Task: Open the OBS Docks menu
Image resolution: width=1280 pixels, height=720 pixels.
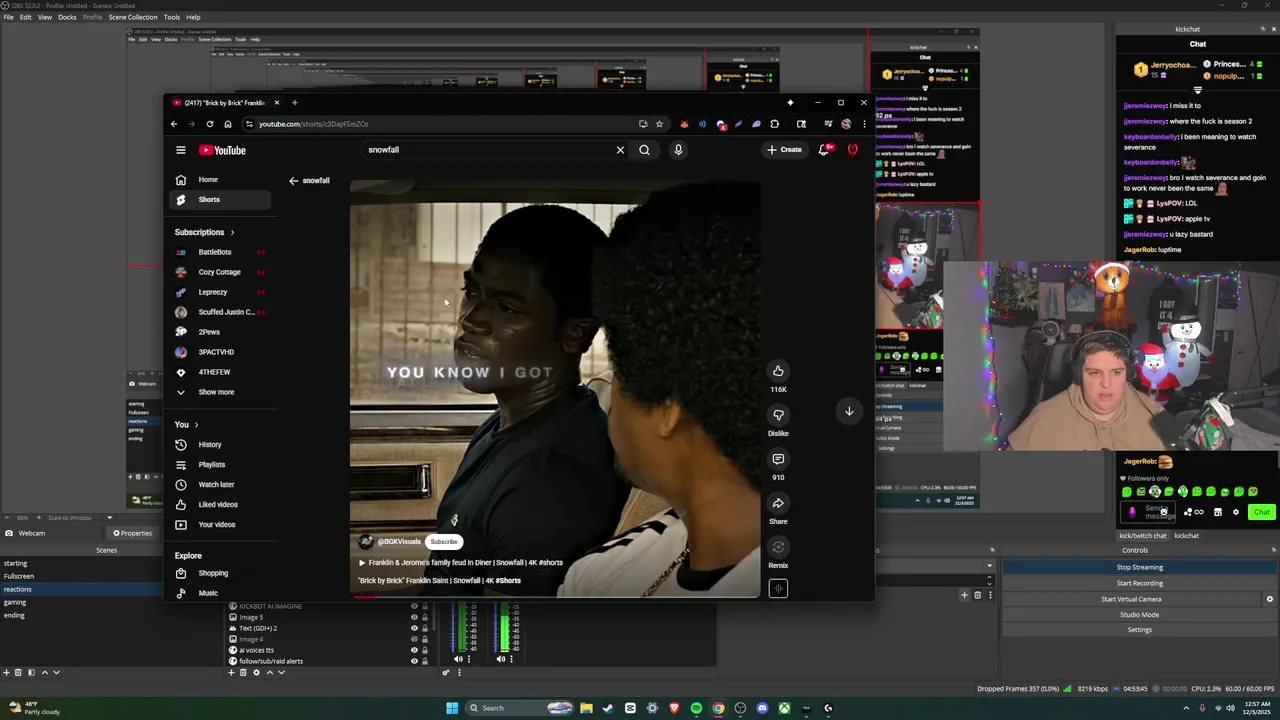Action: coord(67,17)
